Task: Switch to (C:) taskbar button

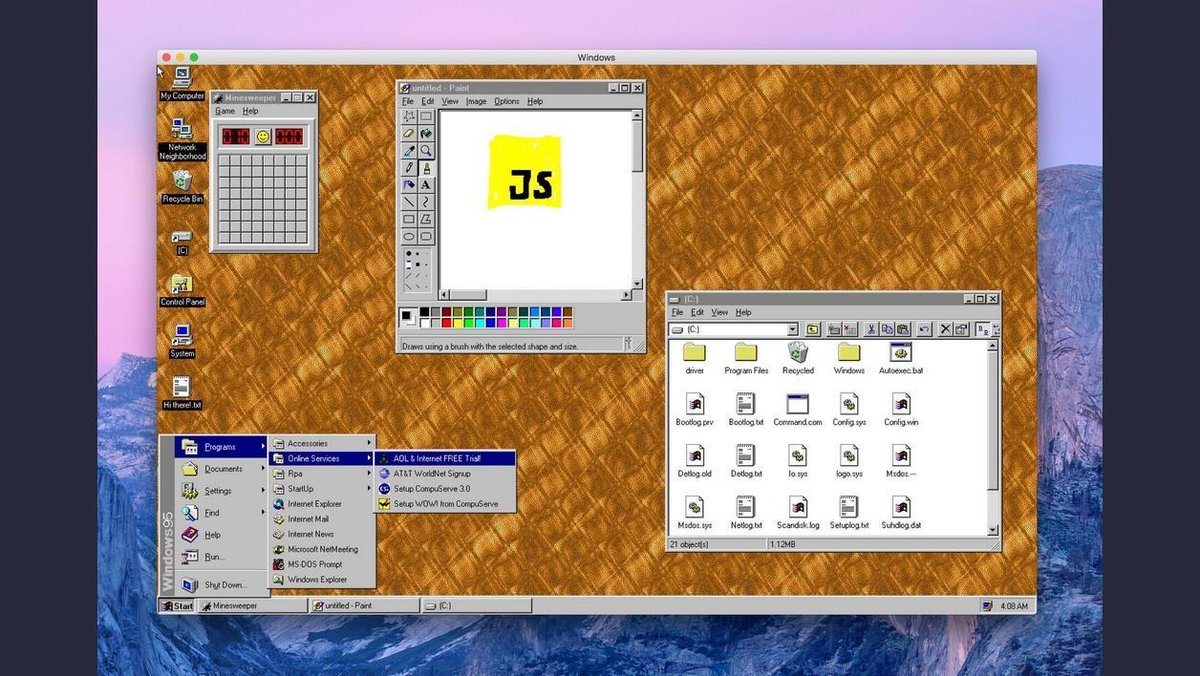Action: coord(476,606)
